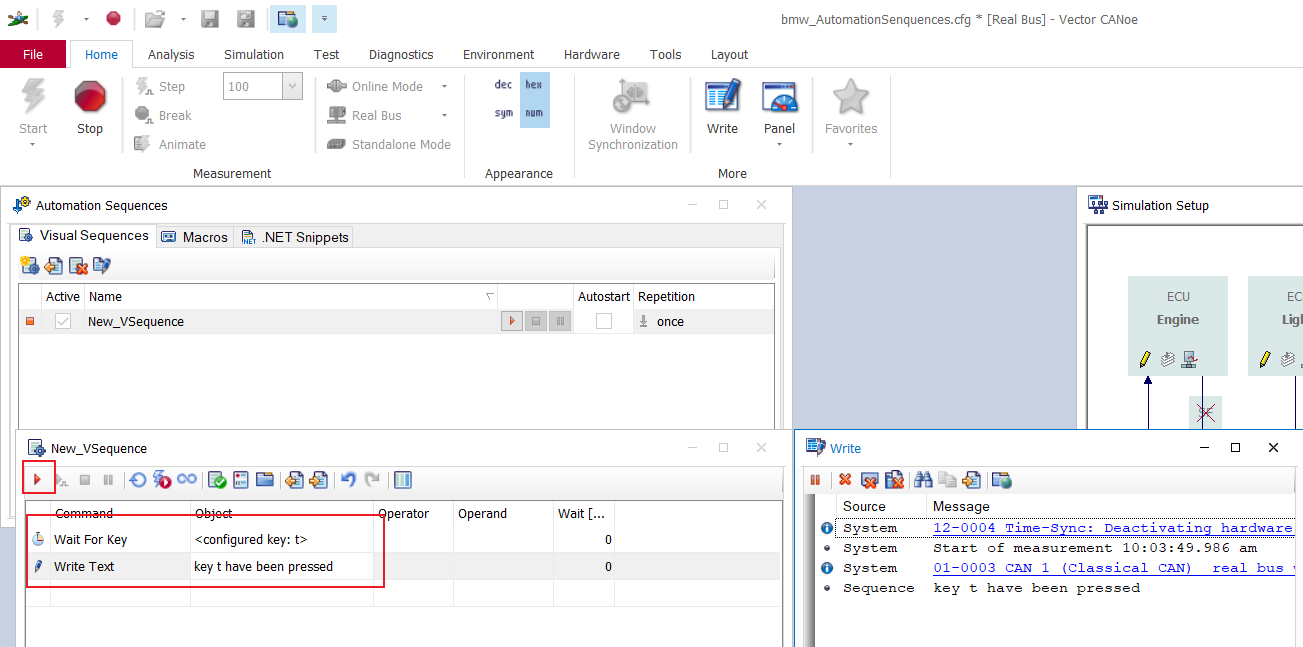1303x647 pixels.
Task: Open the Write window from ribbon
Action: click(722, 108)
